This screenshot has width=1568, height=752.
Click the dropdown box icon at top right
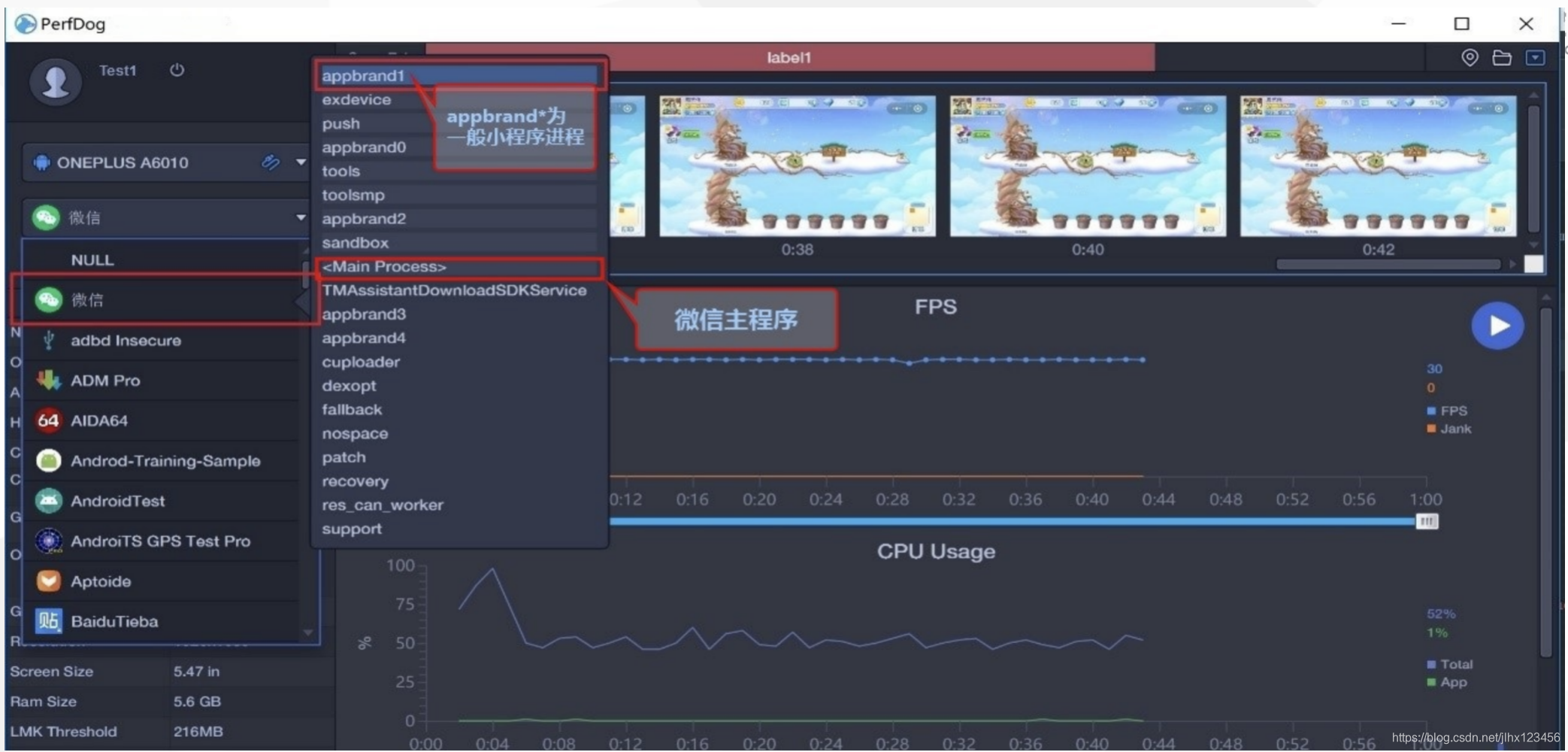coord(1535,57)
